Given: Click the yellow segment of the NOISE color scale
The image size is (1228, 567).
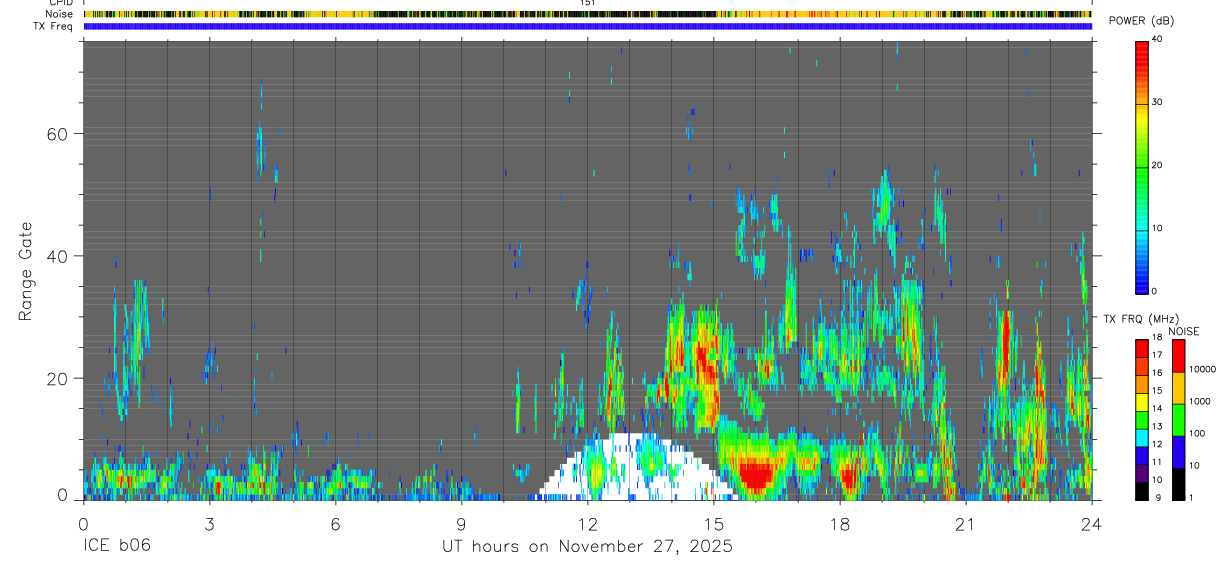Looking at the screenshot, I should click(x=1178, y=388).
